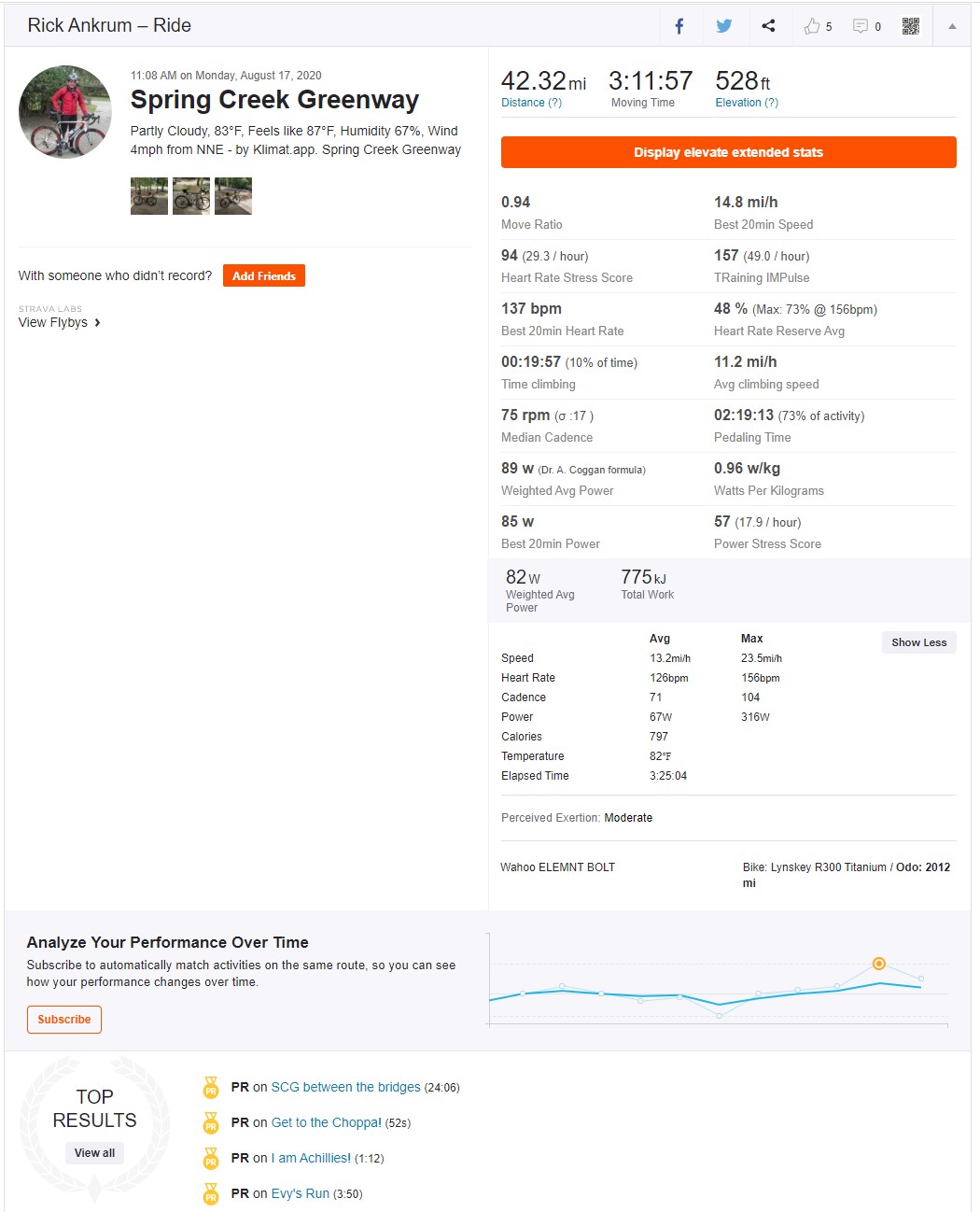Screen dimensions: 980x1212
Task: Open SCG between the bridges segment
Action: (x=345, y=1087)
